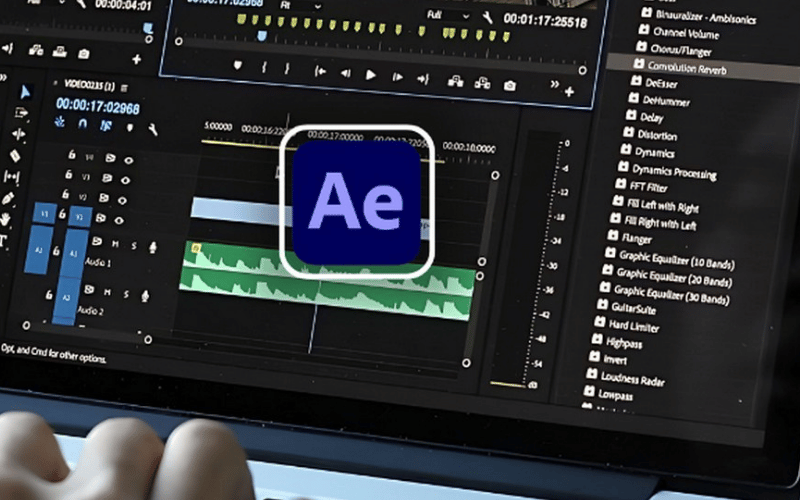The height and width of the screenshot is (500, 800).
Task: Toggle Linked Selection in timeline
Action: click(106, 125)
